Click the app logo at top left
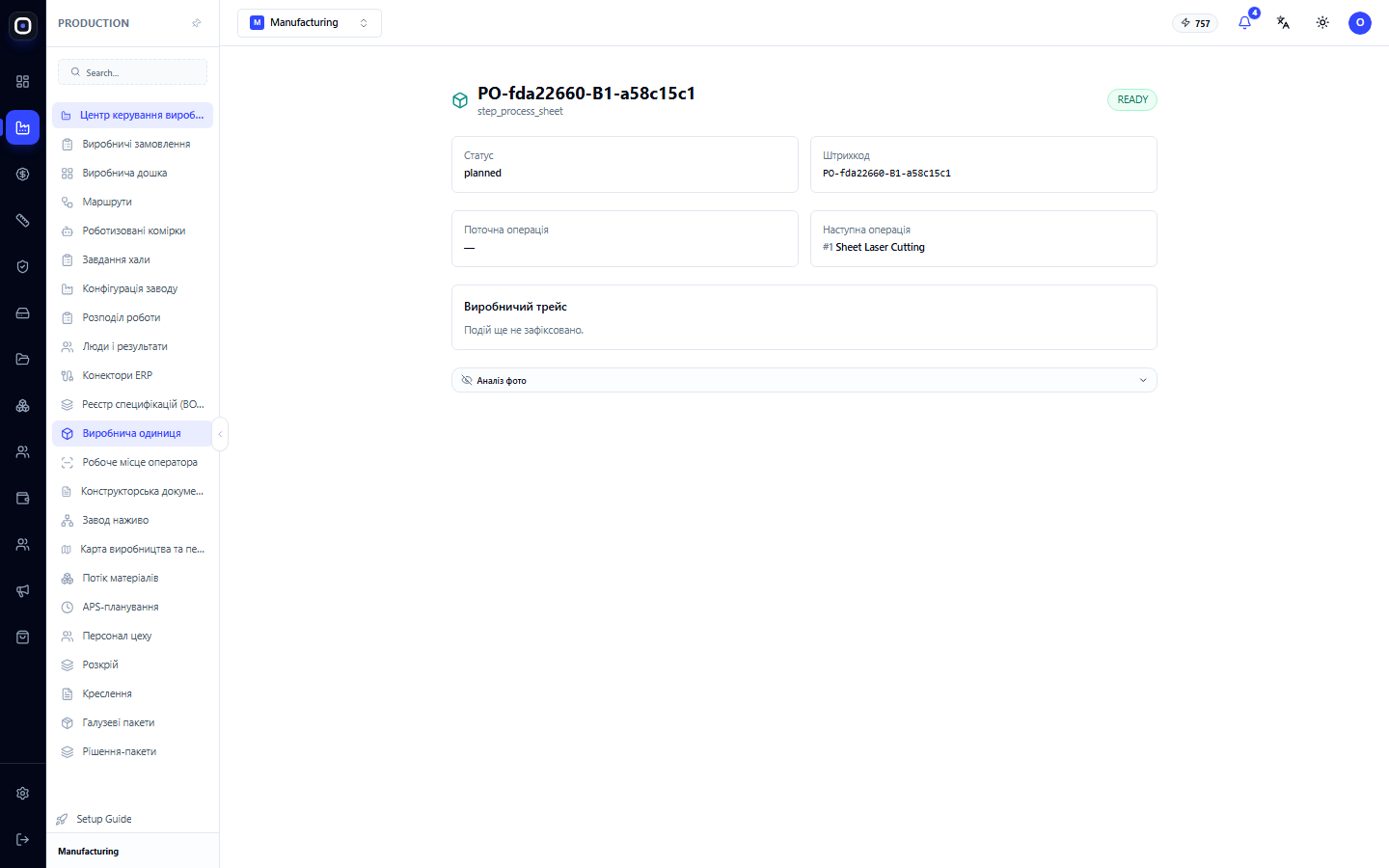Image resolution: width=1389 pixels, height=868 pixels. (22, 26)
